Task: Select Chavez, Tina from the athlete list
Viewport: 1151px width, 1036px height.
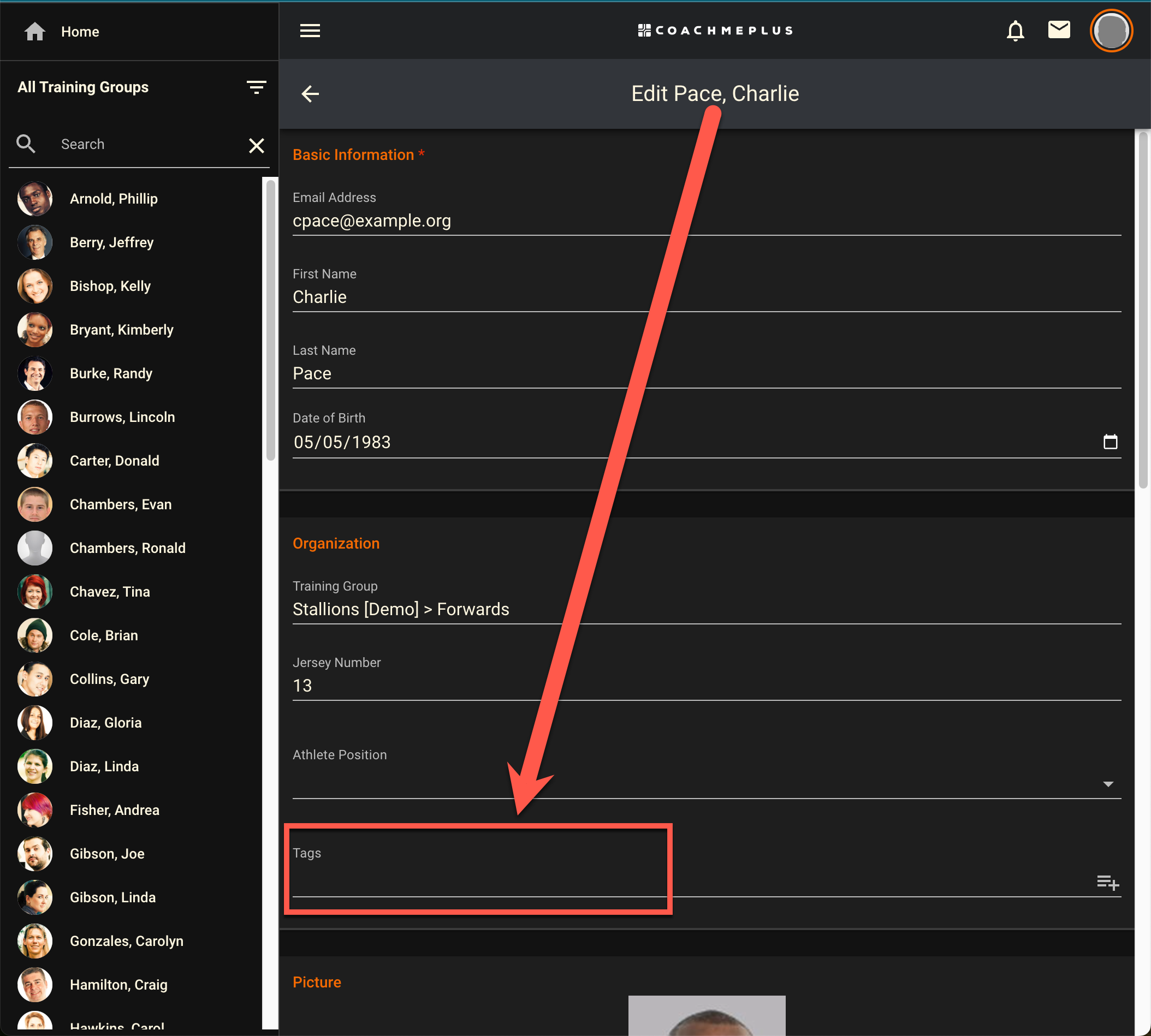Action: click(109, 592)
